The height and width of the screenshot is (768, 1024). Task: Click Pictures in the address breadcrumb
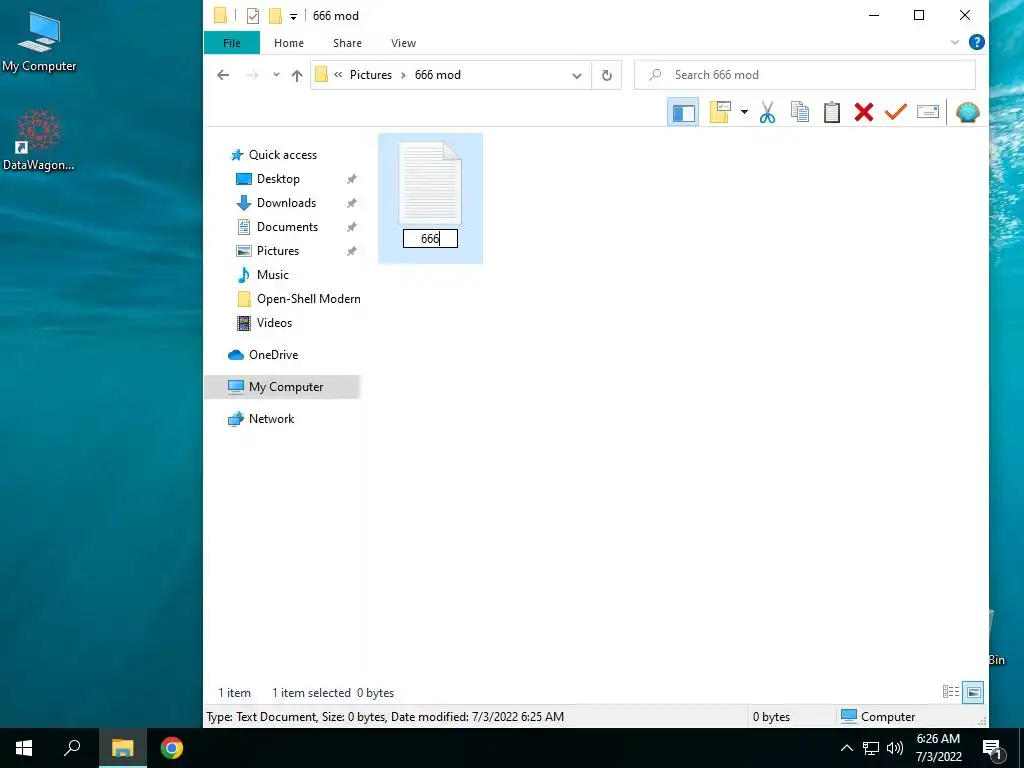(x=370, y=75)
